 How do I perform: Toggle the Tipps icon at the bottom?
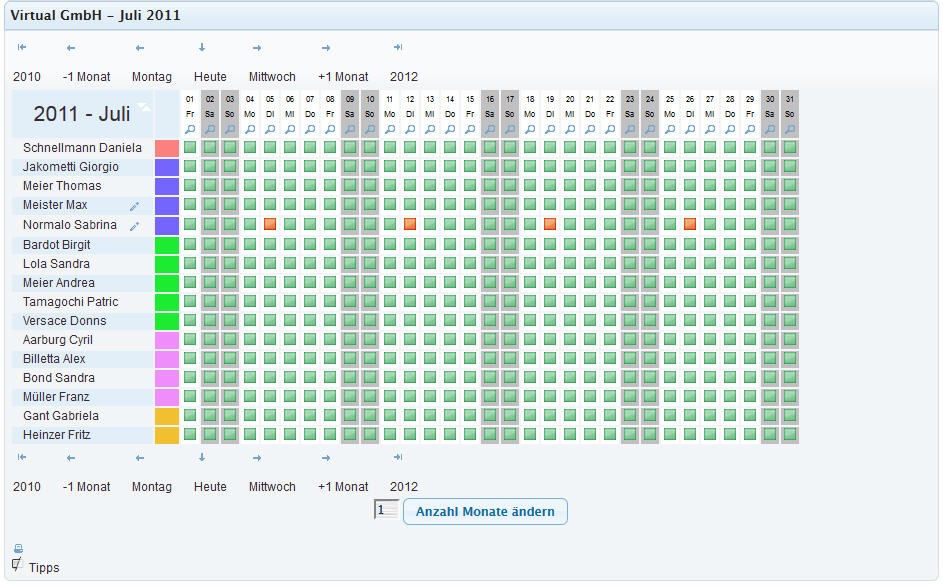point(17,565)
